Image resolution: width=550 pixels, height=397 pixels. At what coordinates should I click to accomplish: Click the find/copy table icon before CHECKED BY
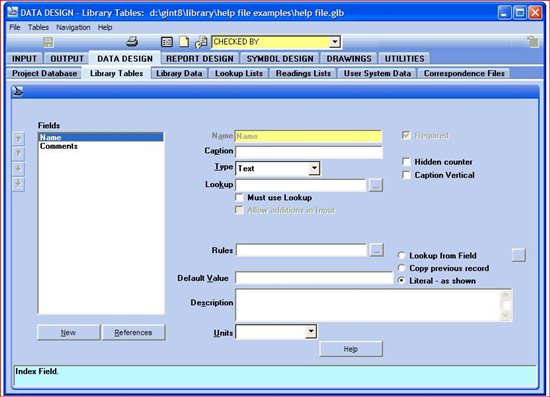201,42
